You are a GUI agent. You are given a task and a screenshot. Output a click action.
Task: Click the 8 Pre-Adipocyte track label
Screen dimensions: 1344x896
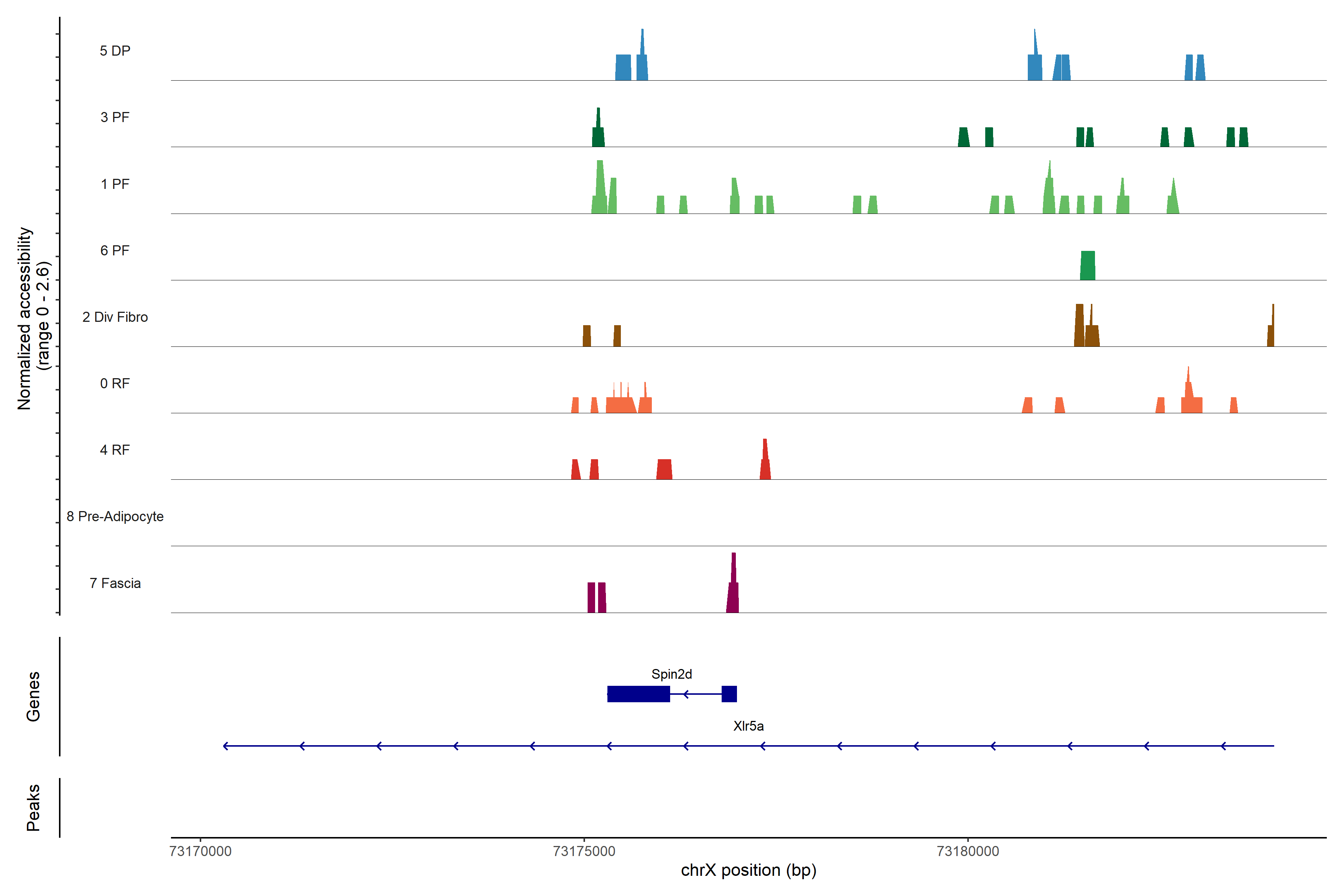click(115, 517)
